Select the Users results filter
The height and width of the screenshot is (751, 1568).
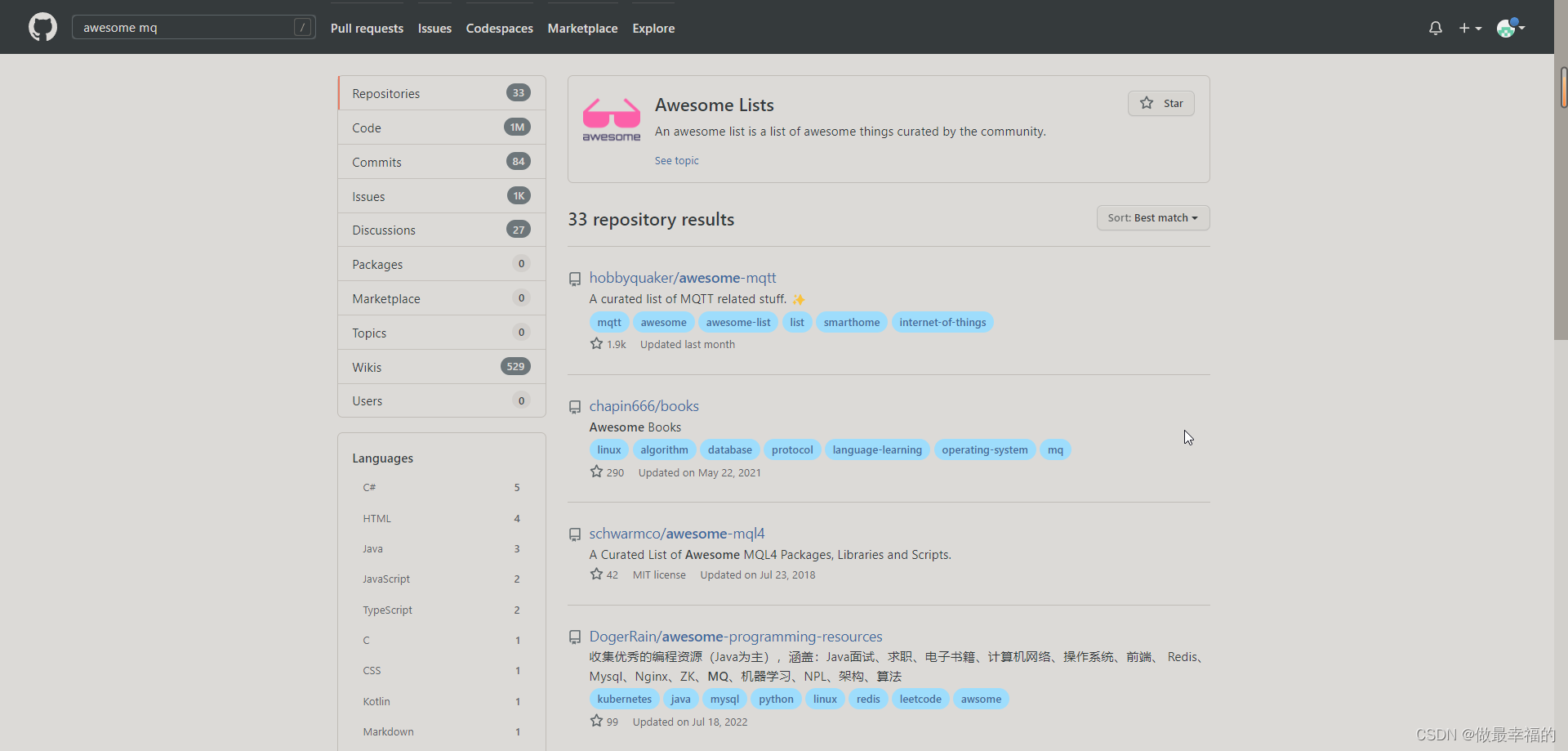[x=442, y=400]
